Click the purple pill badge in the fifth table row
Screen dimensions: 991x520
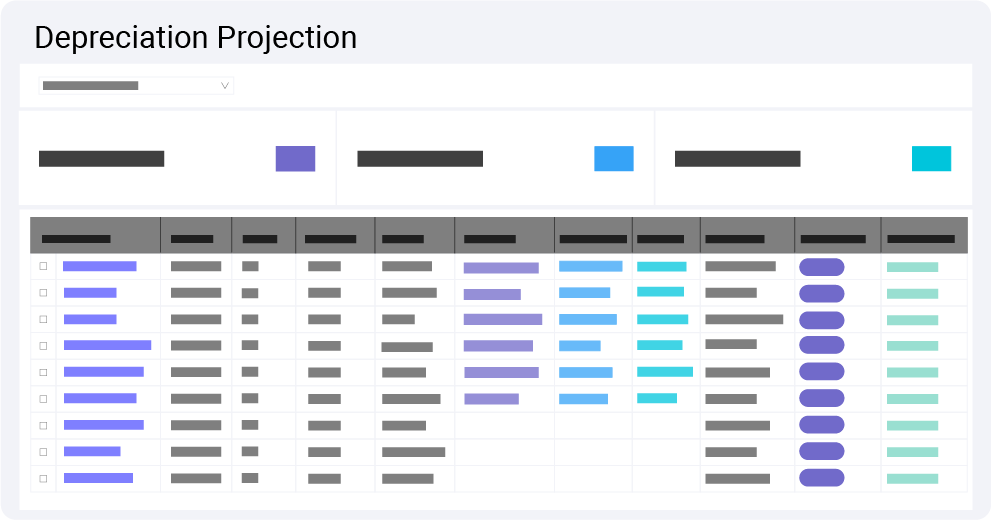click(822, 372)
